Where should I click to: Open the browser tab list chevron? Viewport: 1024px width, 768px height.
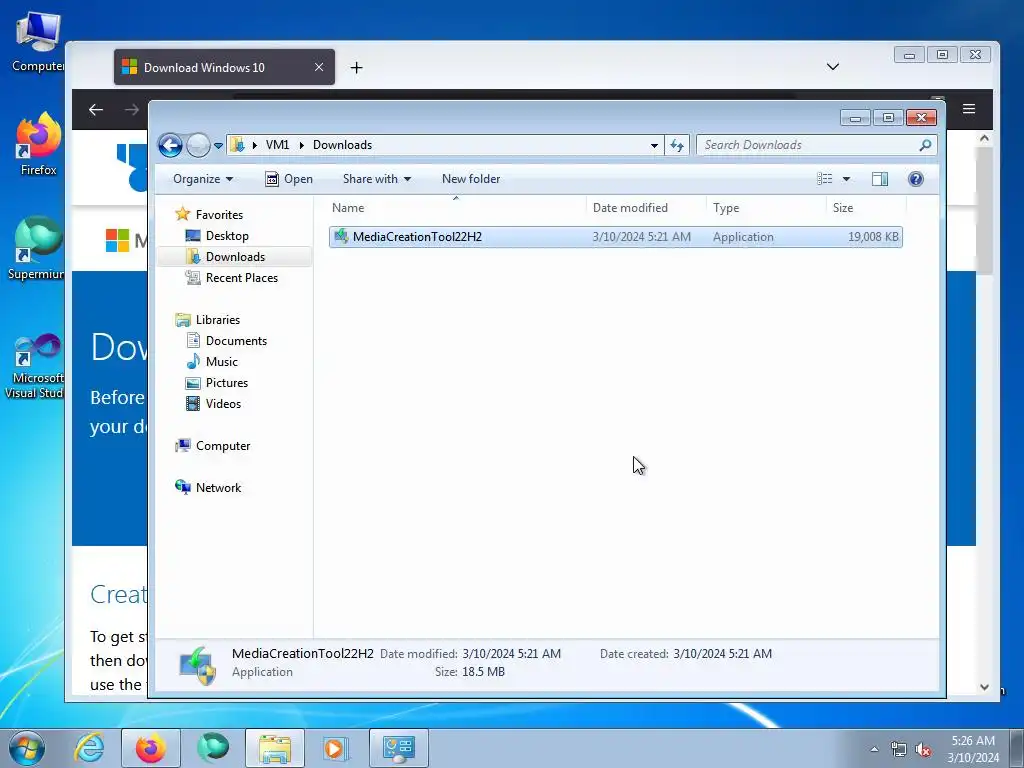pyautogui.click(x=833, y=67)
